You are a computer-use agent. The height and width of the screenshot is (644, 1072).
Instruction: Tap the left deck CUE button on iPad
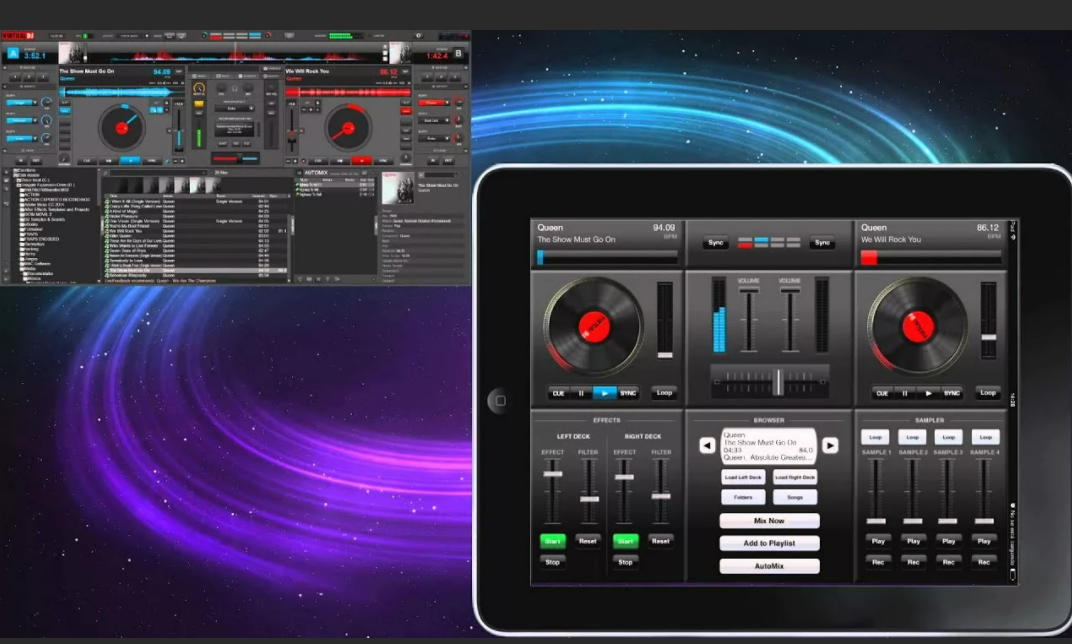point(558,393)
